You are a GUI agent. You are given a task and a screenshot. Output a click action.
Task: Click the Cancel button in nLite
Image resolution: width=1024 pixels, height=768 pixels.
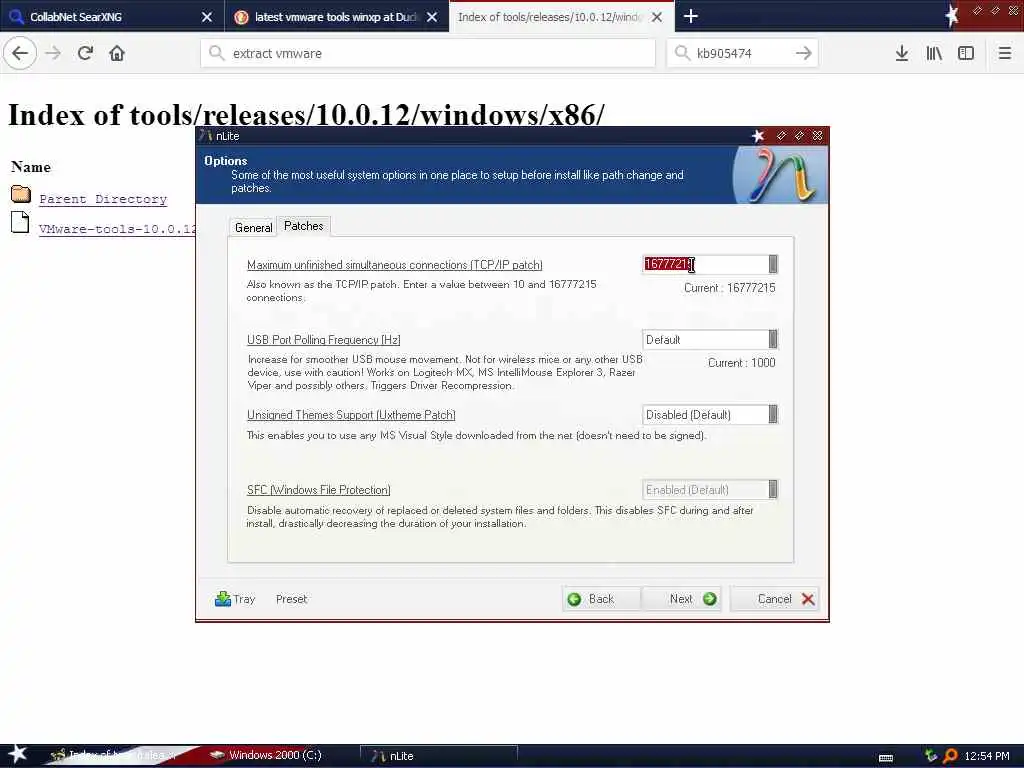[775, 599]
